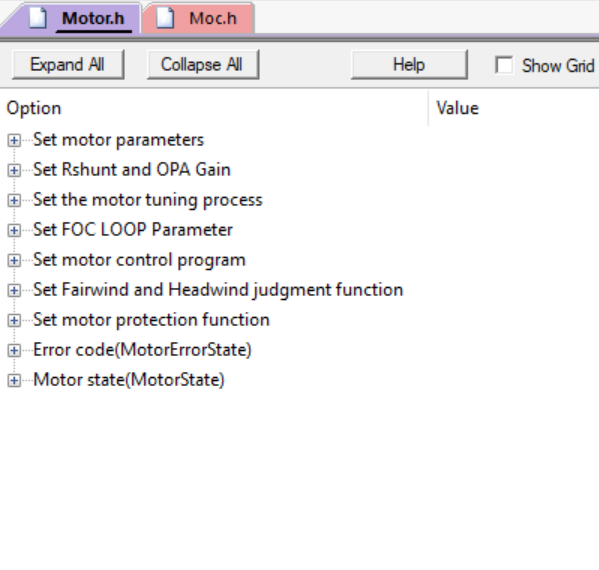Expand Set Rshunt and OPA Gain
This screenshot has width=599, height=570.
pos(14,170)
